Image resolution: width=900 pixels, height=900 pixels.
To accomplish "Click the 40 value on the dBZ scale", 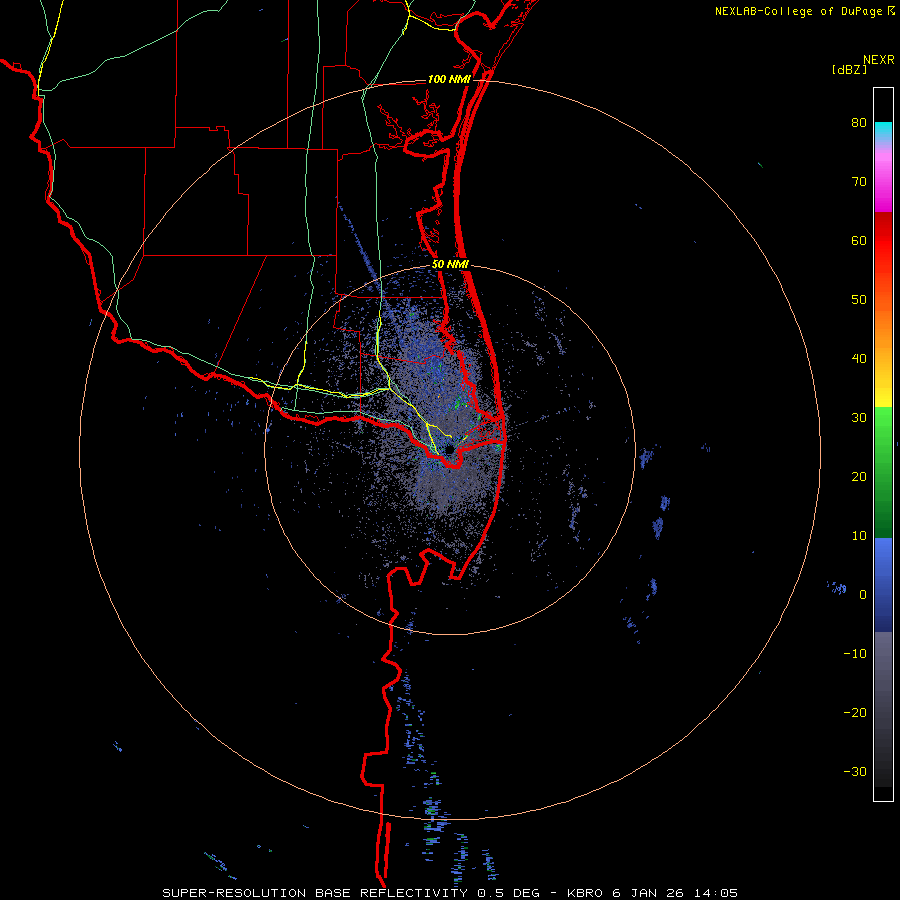I will pos(859,359).
